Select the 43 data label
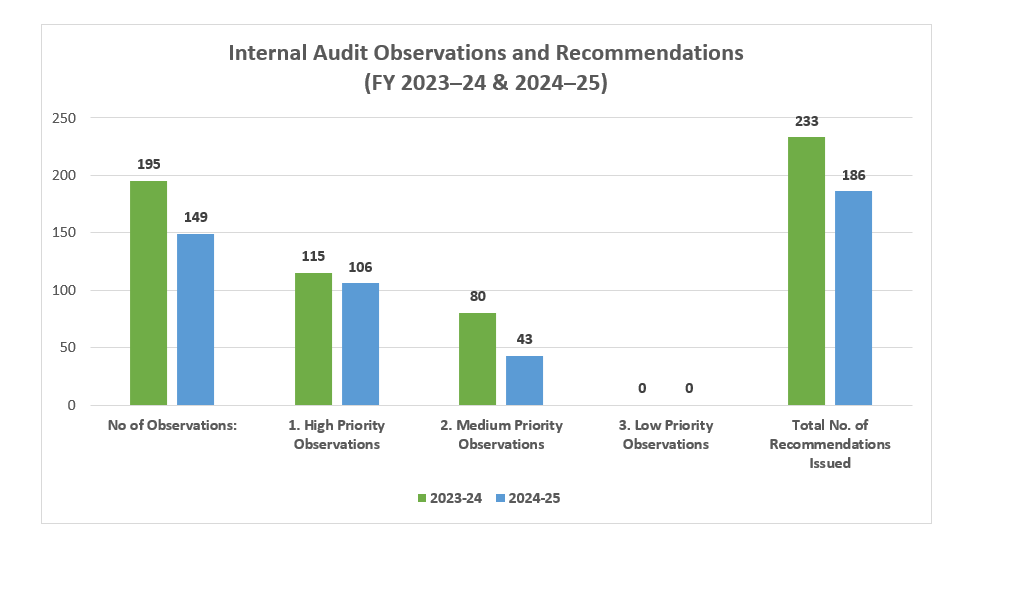This screenshot has height=605, width=1015. pyautogui.click(x=524, y=339)
